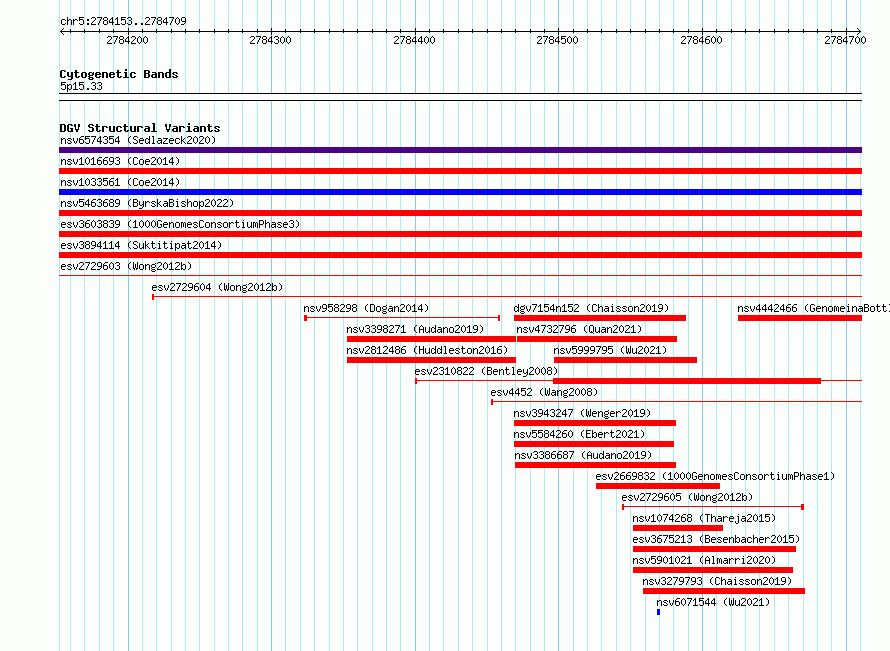The height and width of the screenshot is (651, 890).
Task: Click the 5p15.33 band label
Action: tap(81, 86)
